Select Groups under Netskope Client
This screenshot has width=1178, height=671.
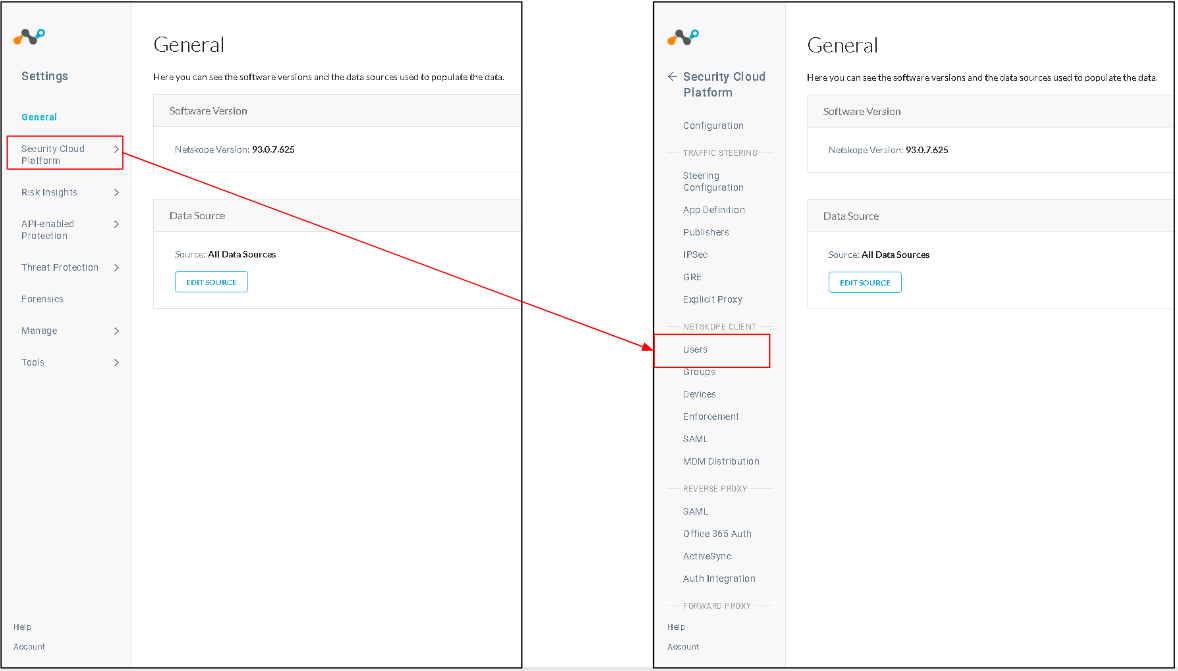tap(699, 372)
